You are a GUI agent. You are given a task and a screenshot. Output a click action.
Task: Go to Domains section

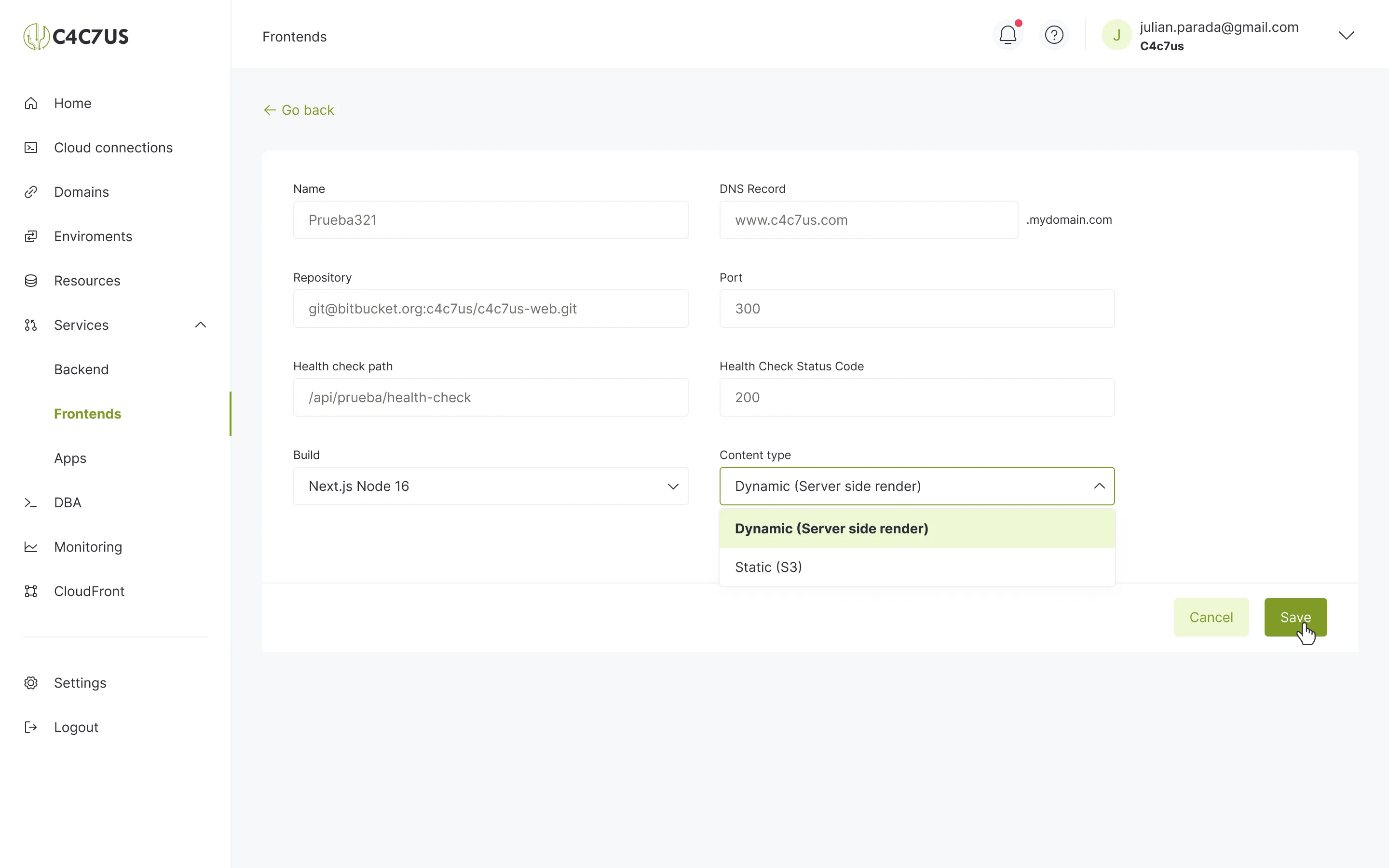tap(82, 192)
